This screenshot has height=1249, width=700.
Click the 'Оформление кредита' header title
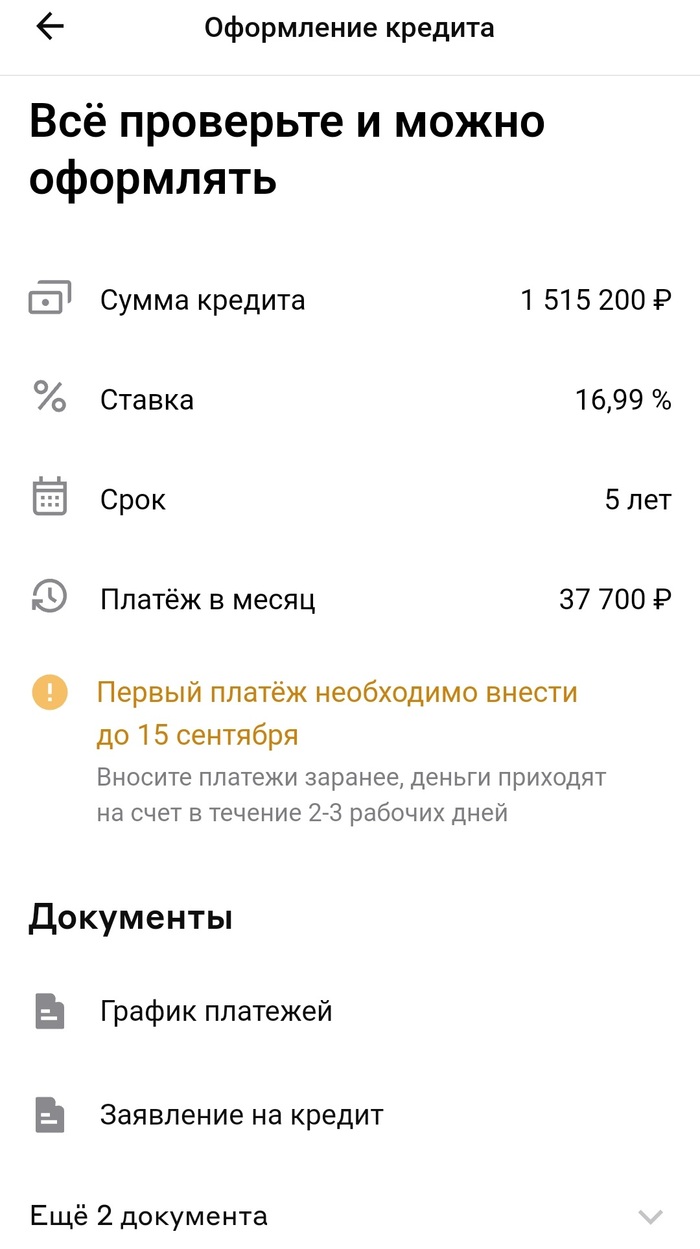coord(349,28)
